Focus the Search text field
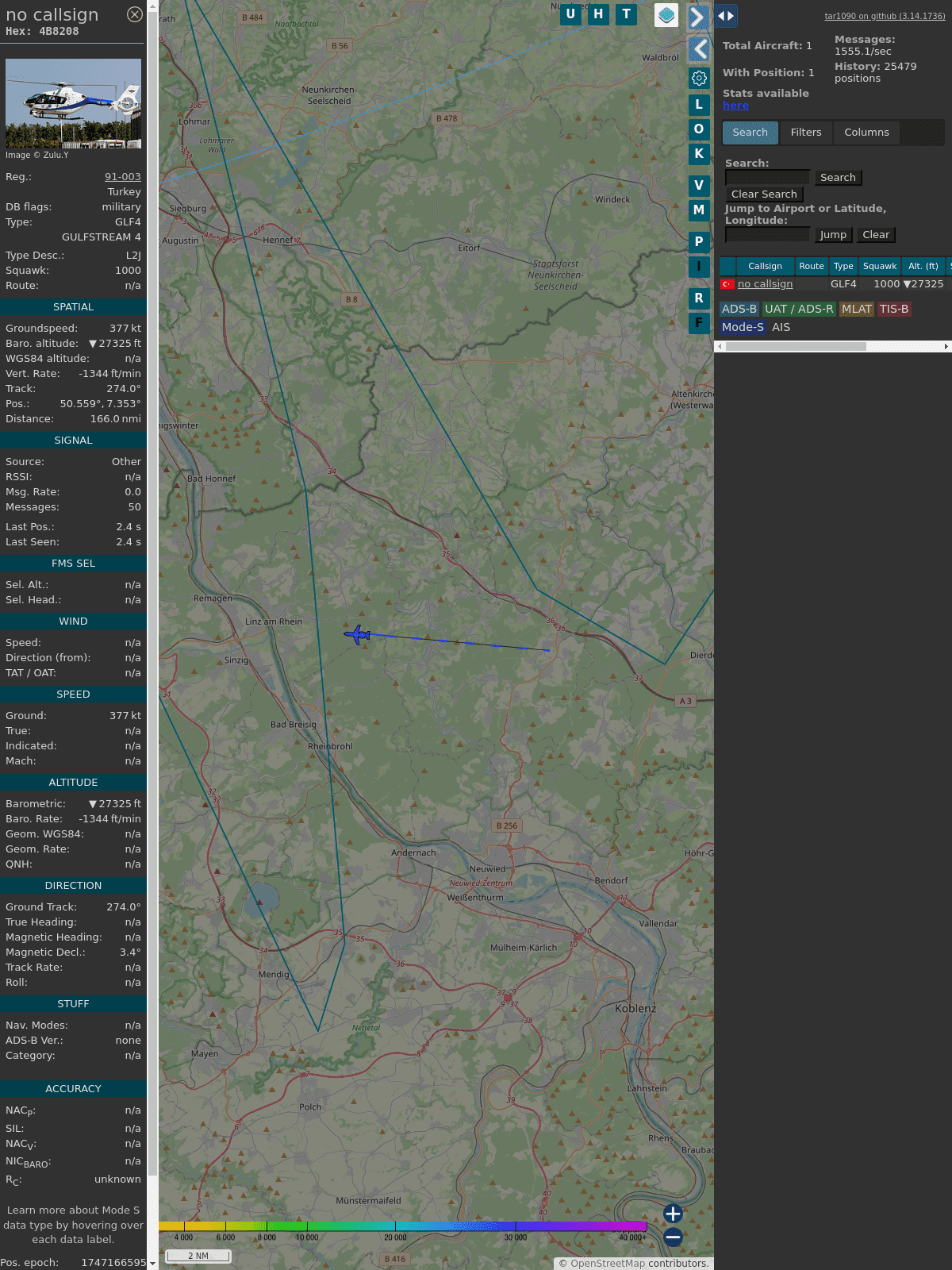Screen dimensions: 952x1270 [767, 178]
